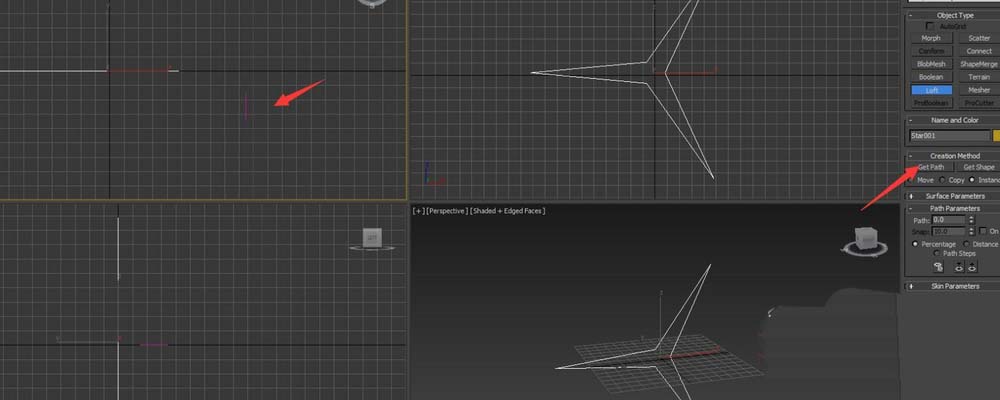This screenshot has width=1000, height=400.
Task: Select the Distance radio button
Action: tap(966, 244)
